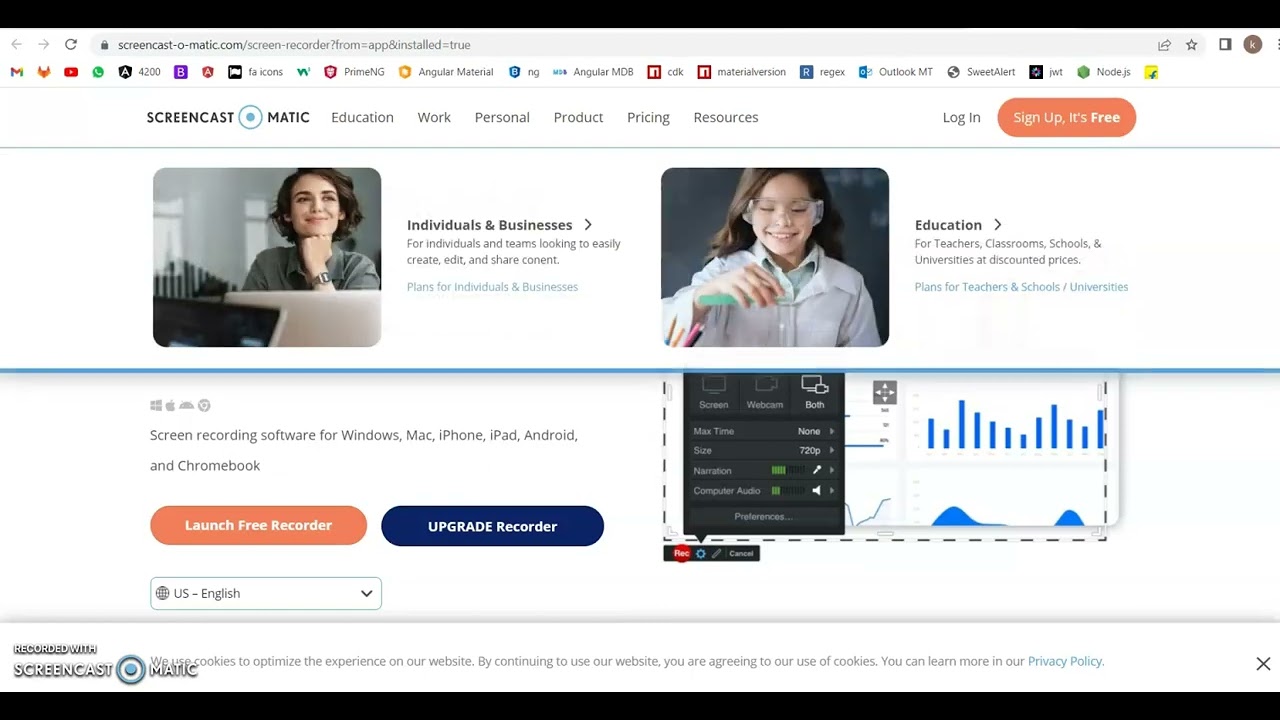
Task: Open the 4200 Angular bookmark
Action: click(139, 72)
